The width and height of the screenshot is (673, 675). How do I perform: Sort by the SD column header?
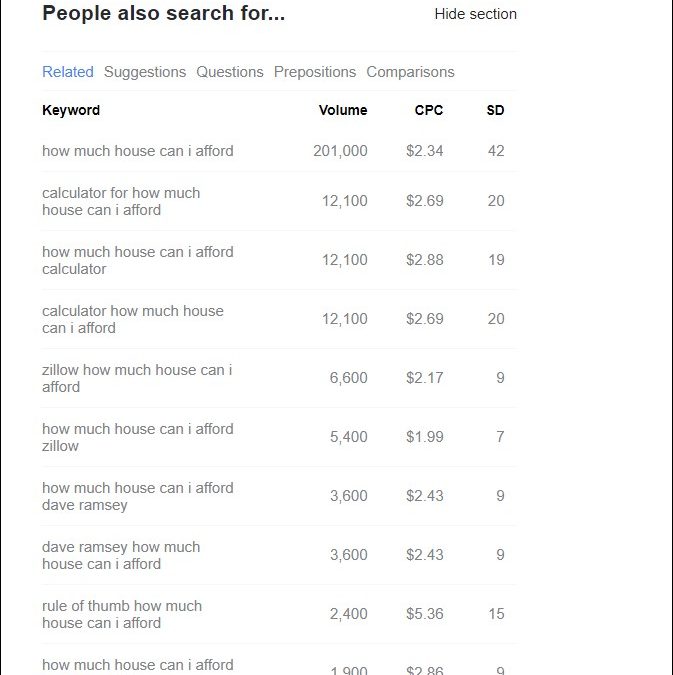495,110
